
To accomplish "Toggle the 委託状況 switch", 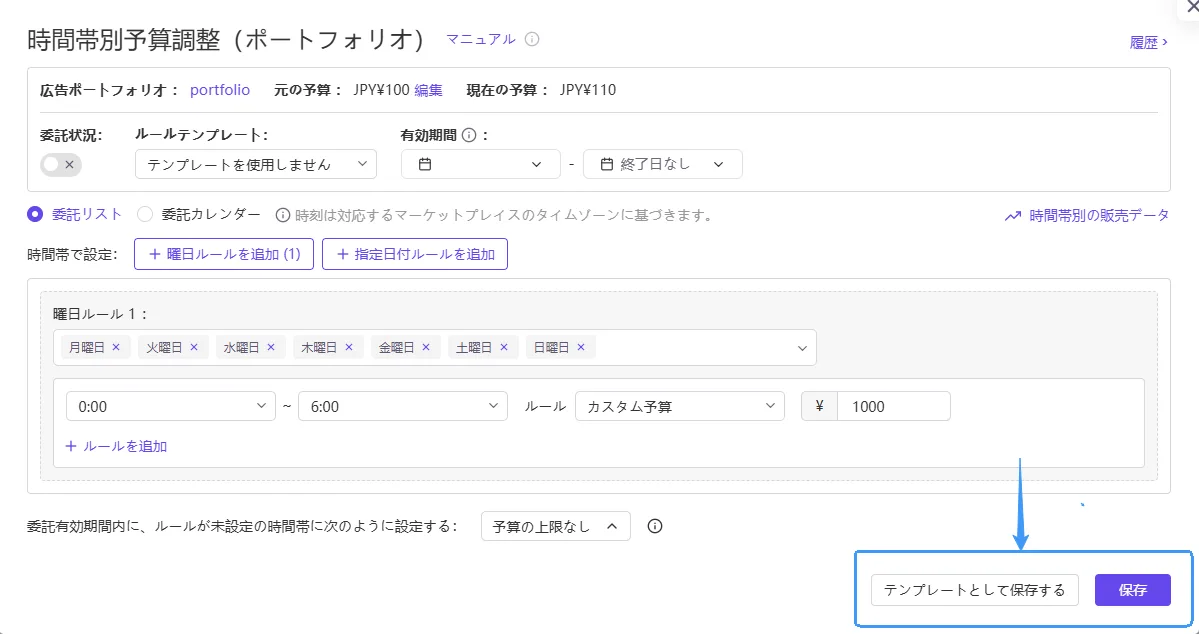I will [x=61, y=164].
